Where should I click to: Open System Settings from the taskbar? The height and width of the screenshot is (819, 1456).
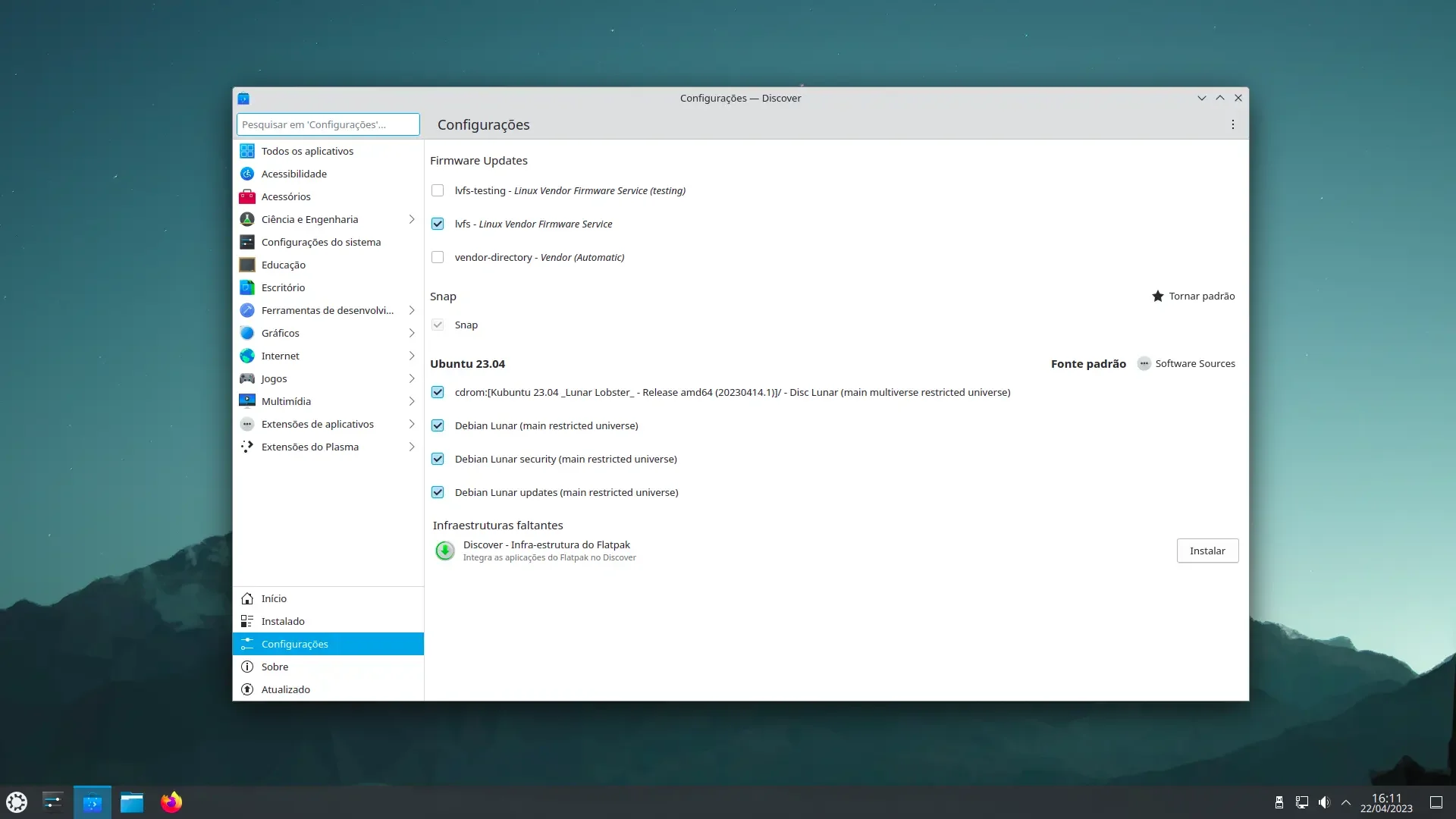pyautogui.click(x=53, y=802)
